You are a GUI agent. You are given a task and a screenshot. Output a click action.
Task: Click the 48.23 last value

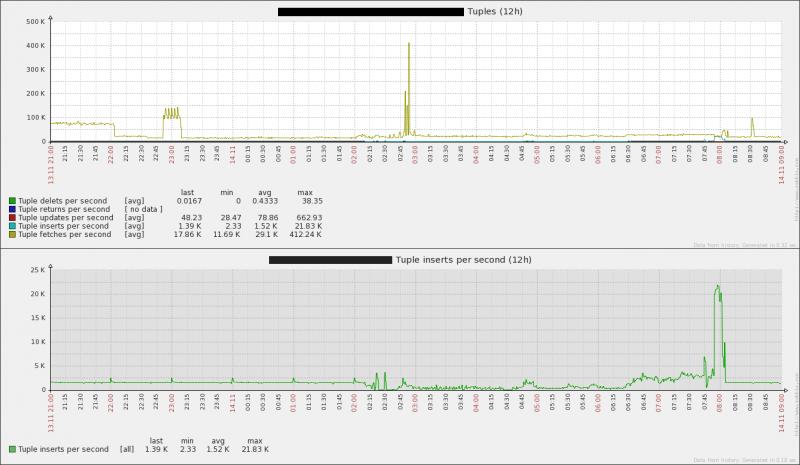(191, 218)
